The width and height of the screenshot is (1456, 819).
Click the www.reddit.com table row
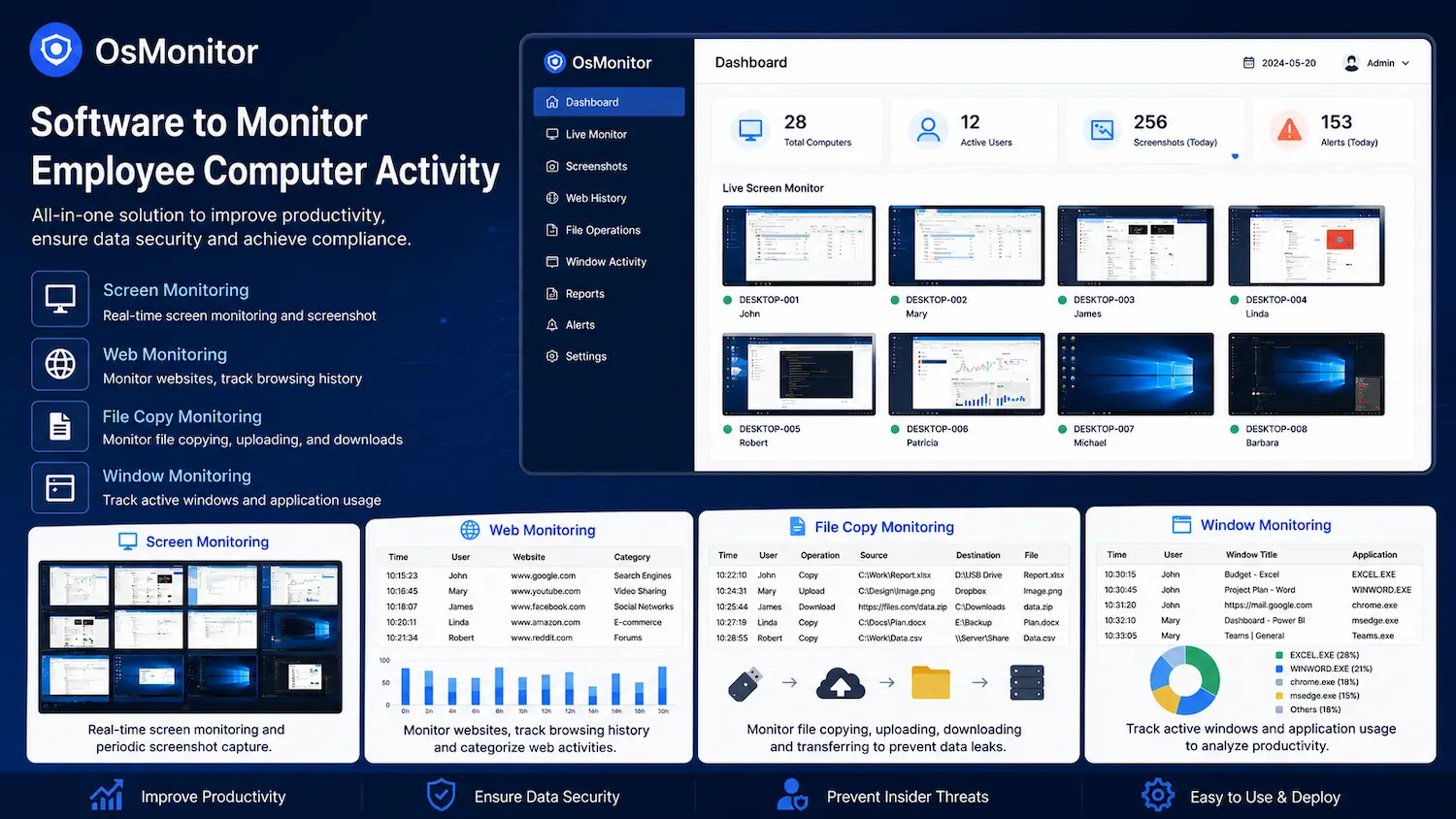point(529,638)
